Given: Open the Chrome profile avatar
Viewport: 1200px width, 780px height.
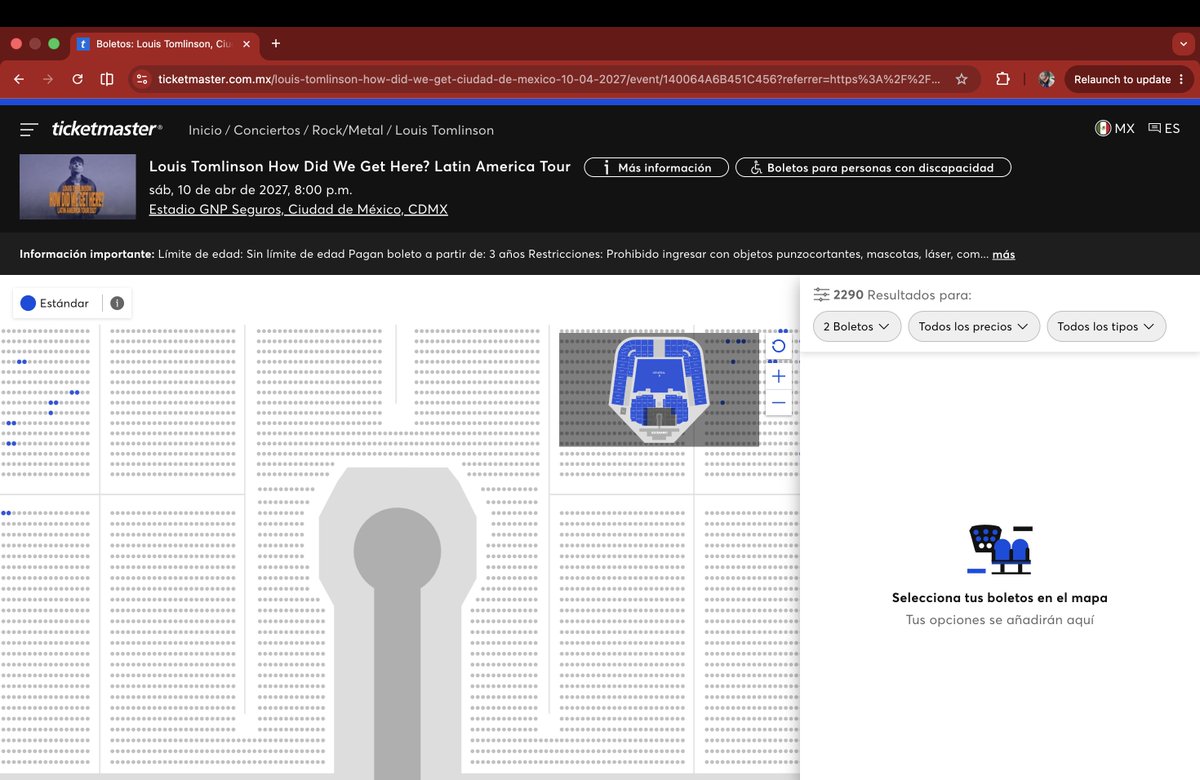Looking at the screenshot, I should (x=1047, y=79).
